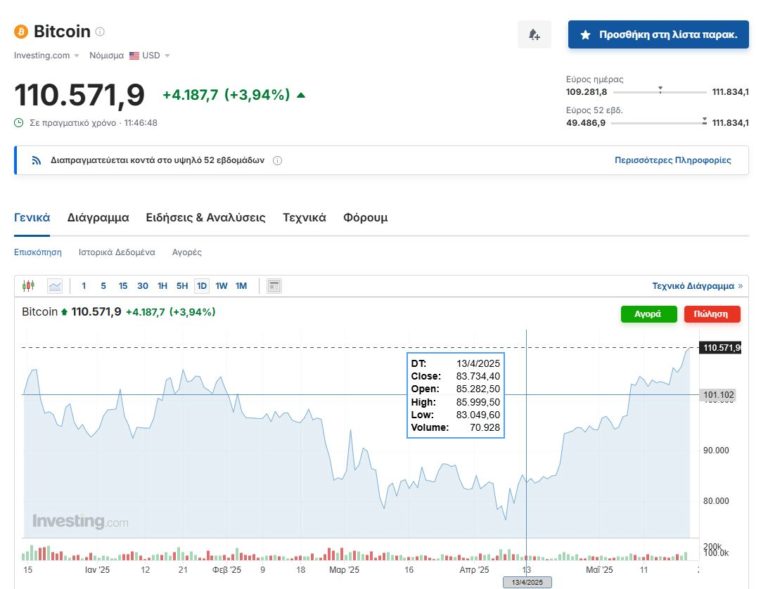Click the orange Bitcoin logo icon
Image resolution: width=768 pixels, height=589 pixels.
tap(21, 32)
